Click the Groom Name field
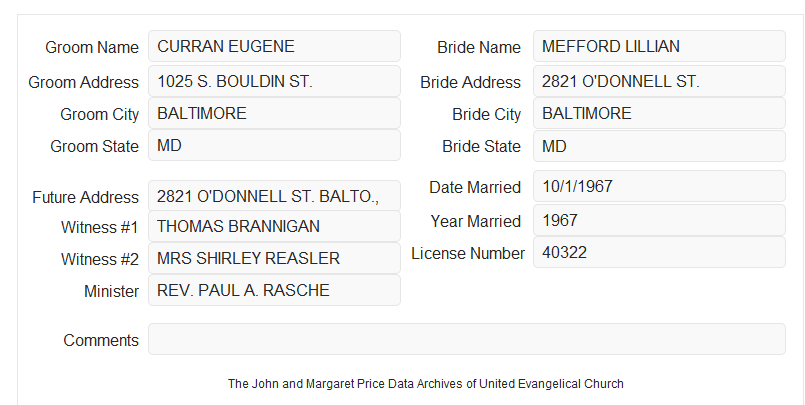Screen dimensions: 805x405 coord(274,46)
